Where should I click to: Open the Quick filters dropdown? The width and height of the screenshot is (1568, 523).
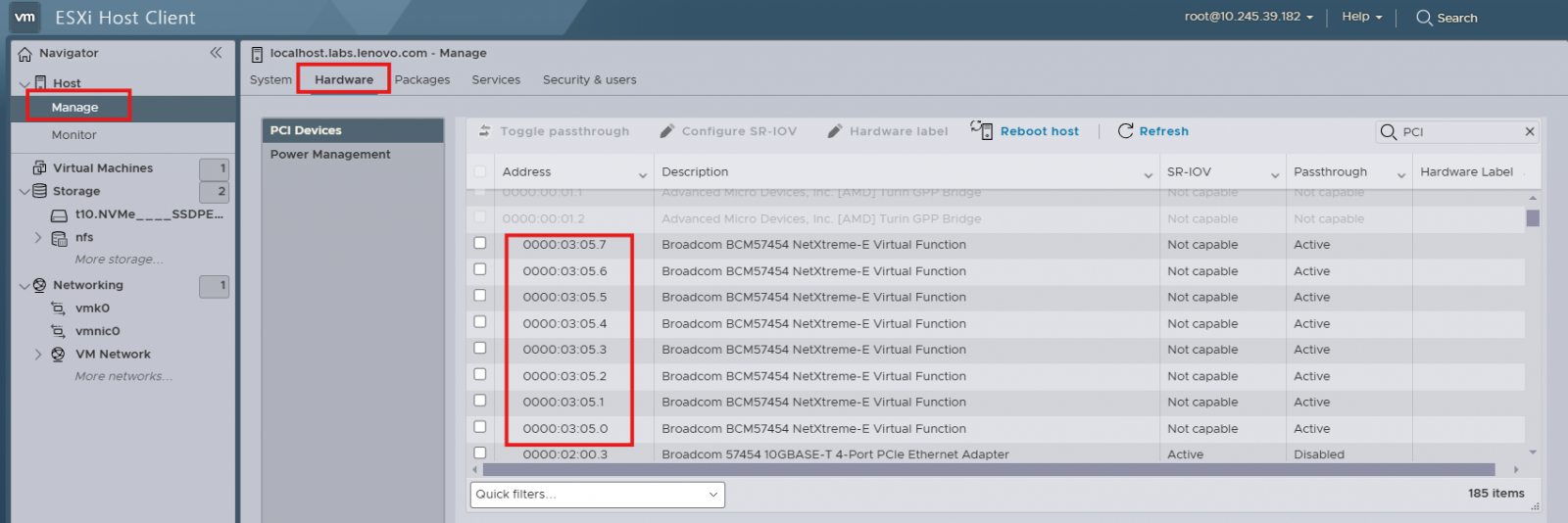pyautogui.click(x=597, y=495)
